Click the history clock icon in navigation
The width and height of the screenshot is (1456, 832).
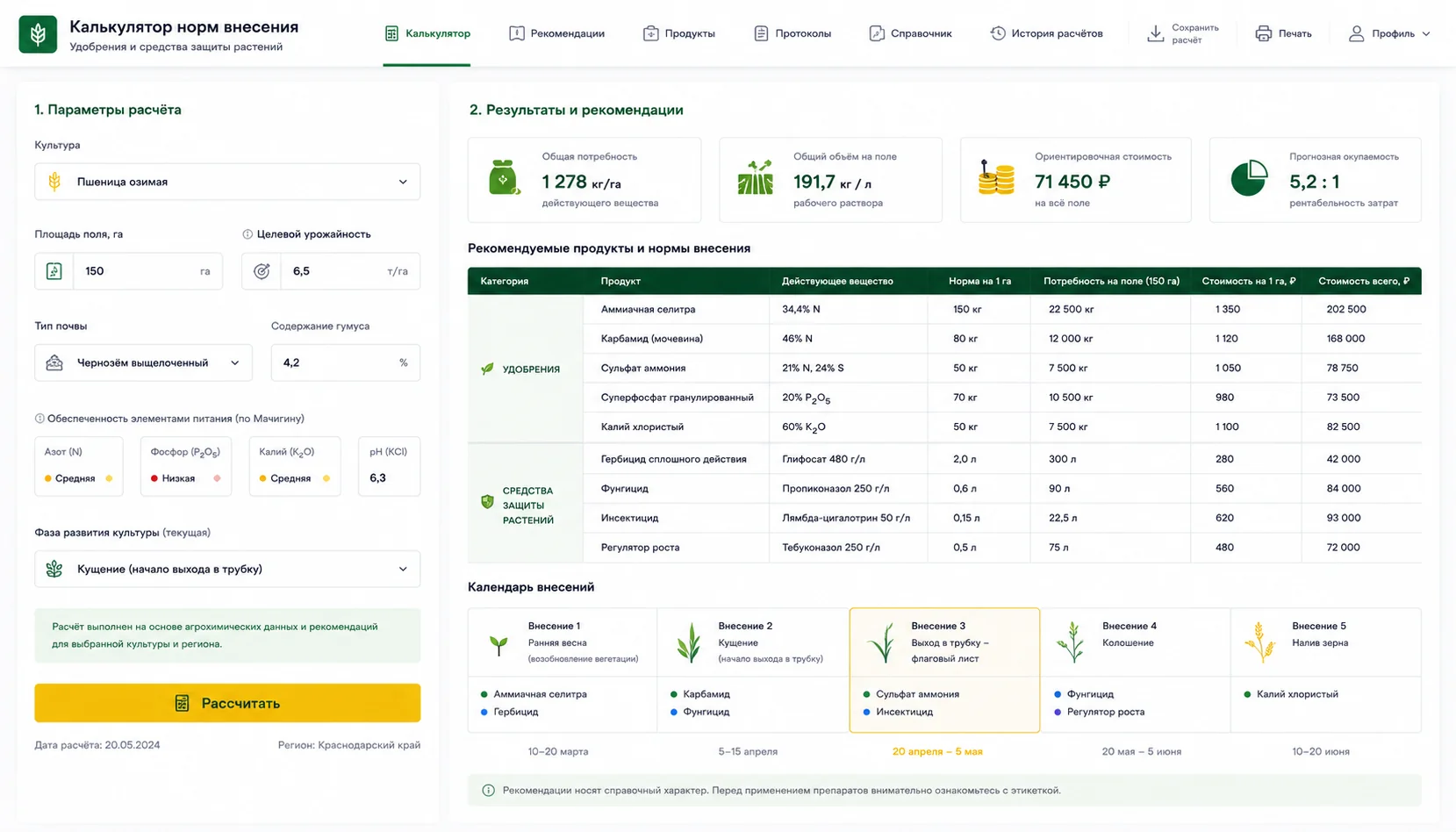[x=998, y=33]
